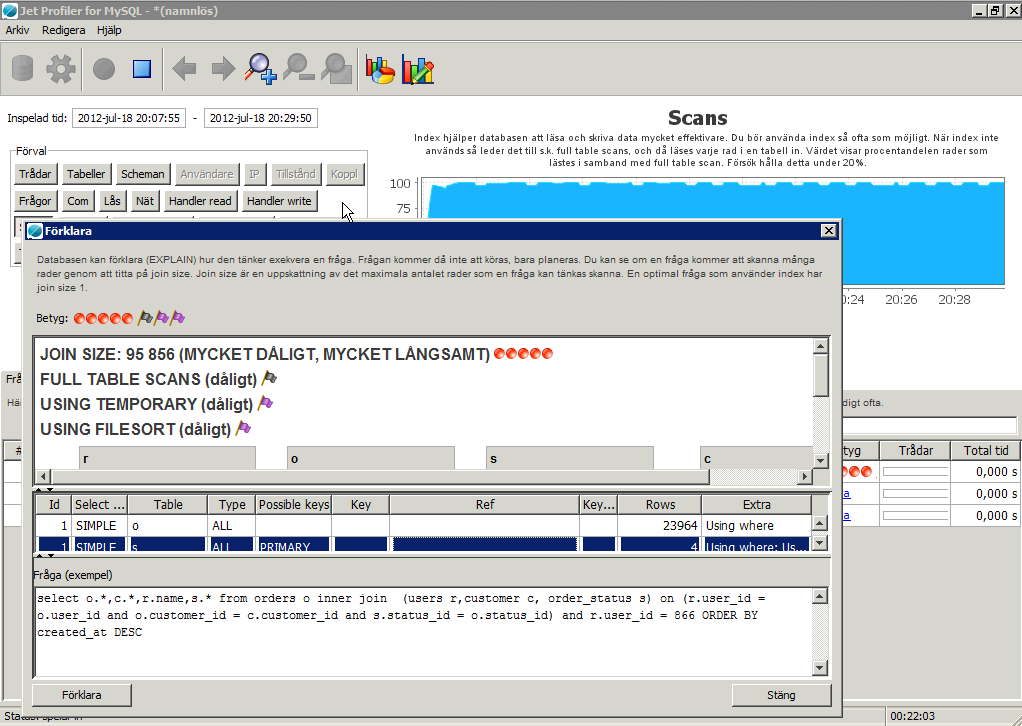Click query text scroll down arrow

821,667
